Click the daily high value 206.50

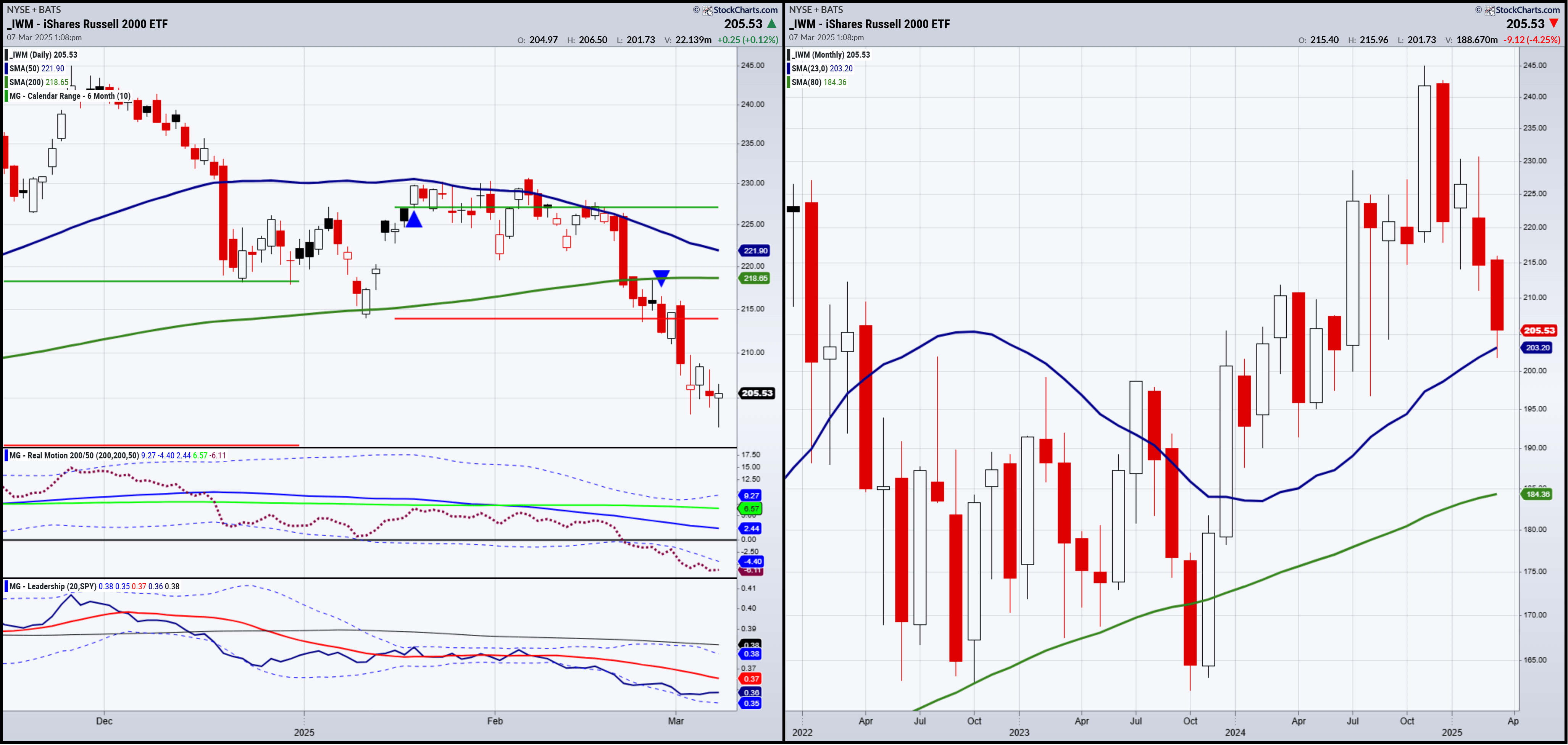[x=593, y=40]
